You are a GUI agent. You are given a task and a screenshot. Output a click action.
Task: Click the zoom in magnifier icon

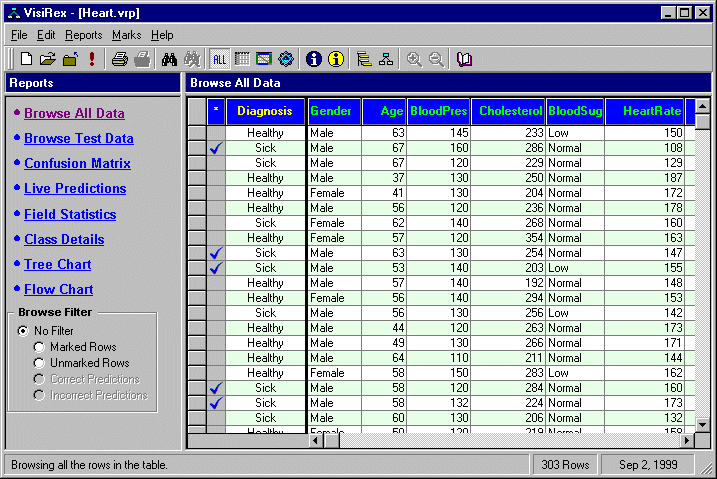pos(414,59)
